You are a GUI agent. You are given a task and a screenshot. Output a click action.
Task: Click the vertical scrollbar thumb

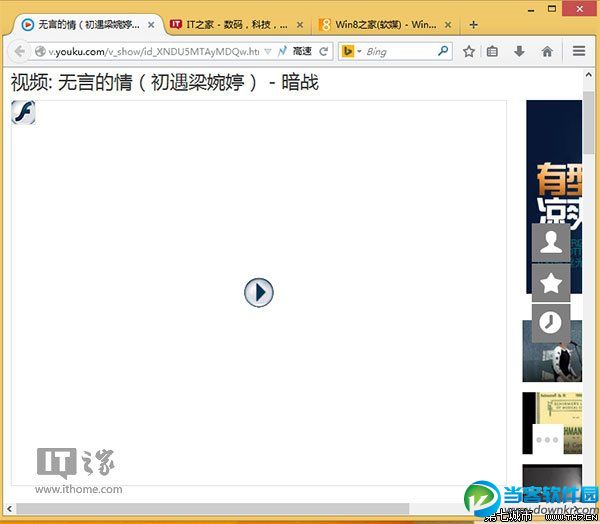coord(589,122)
